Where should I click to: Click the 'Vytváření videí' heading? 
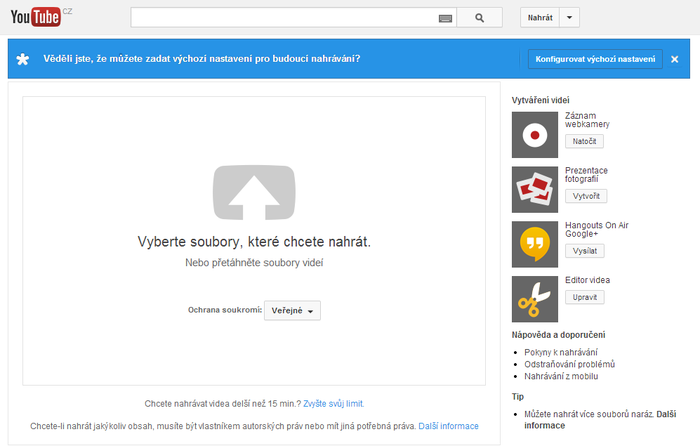tap(541, 100)
